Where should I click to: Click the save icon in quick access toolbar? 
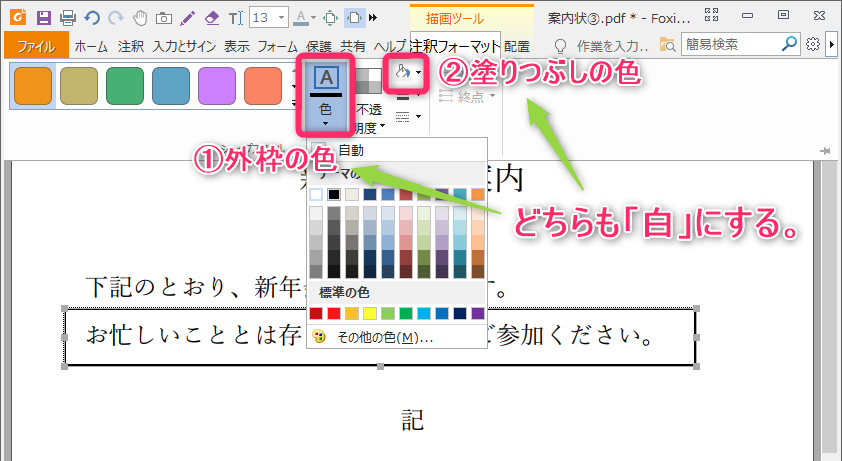[x=44, y=18]
